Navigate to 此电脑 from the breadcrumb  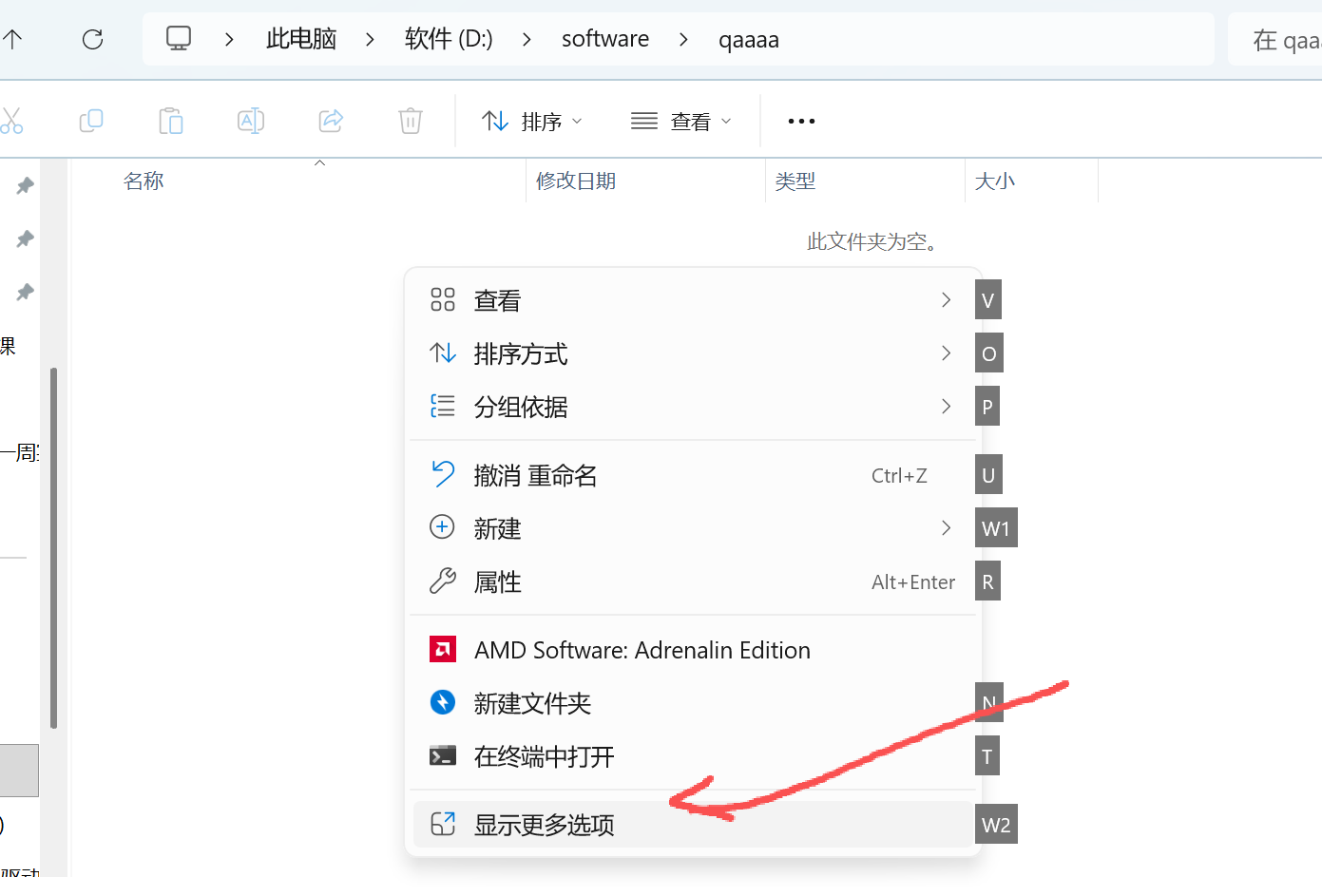[x=301, y=39]
